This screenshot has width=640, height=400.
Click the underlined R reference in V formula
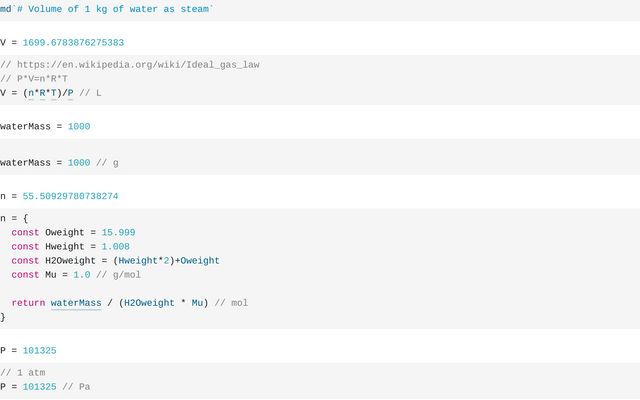pos(43,92)
